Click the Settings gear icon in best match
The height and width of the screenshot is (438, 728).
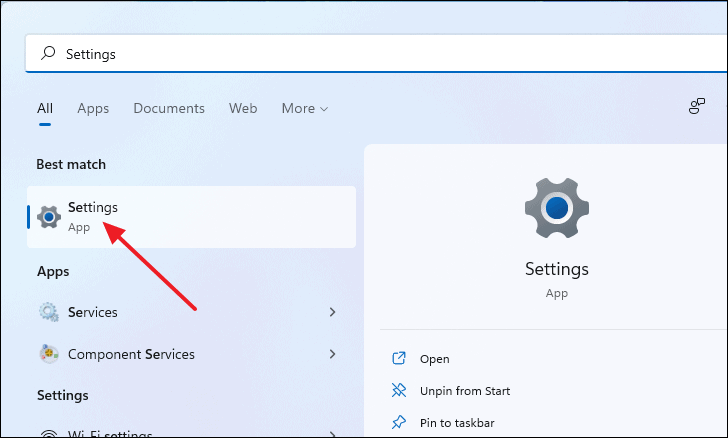49,217
